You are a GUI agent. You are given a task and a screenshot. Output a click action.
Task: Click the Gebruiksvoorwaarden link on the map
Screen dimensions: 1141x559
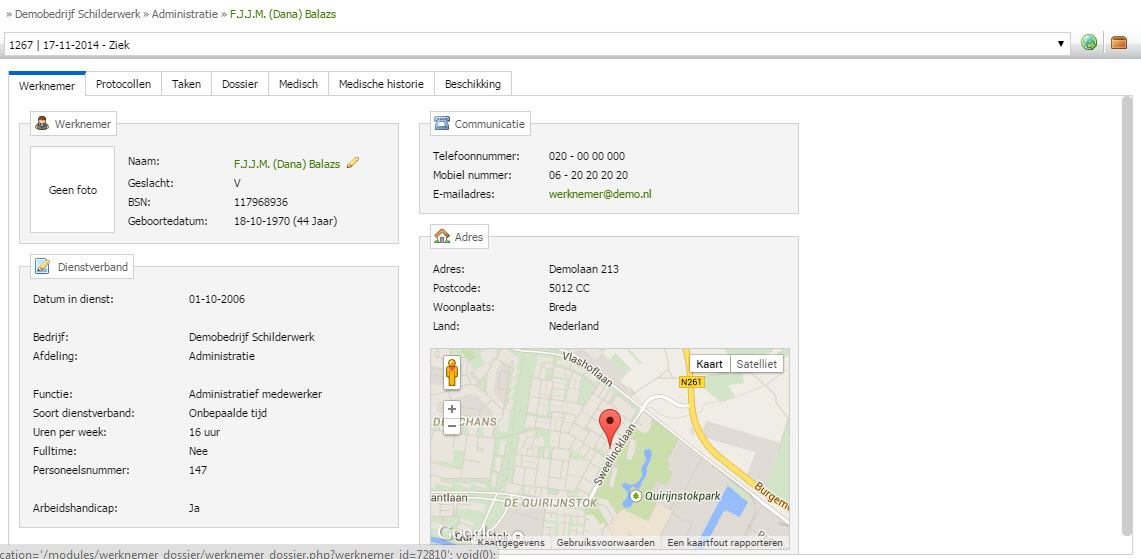[x=605, y=543]
